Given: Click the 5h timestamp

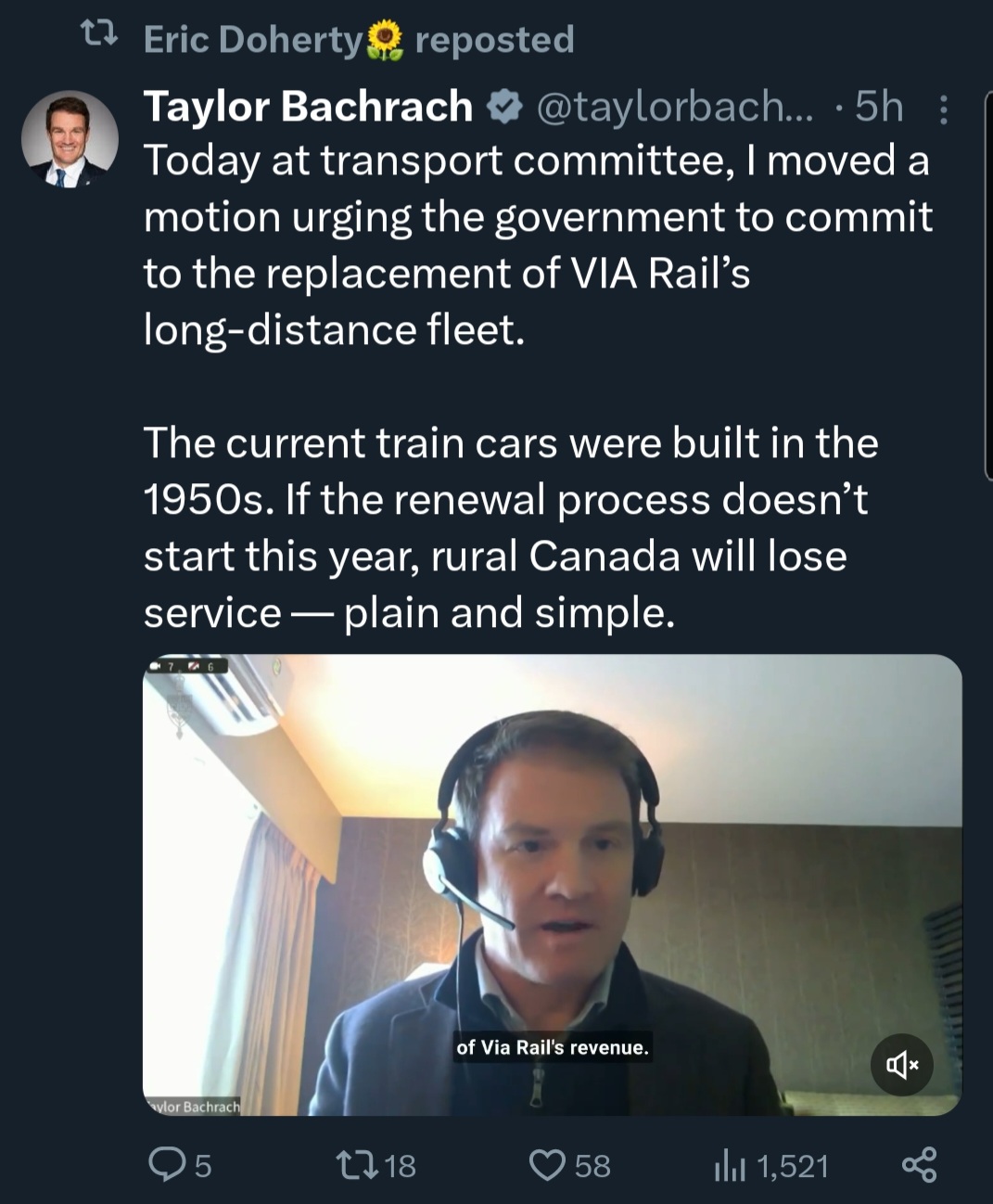Looking at the screenshot, I should pyautogui.click(x=878, y=108).
